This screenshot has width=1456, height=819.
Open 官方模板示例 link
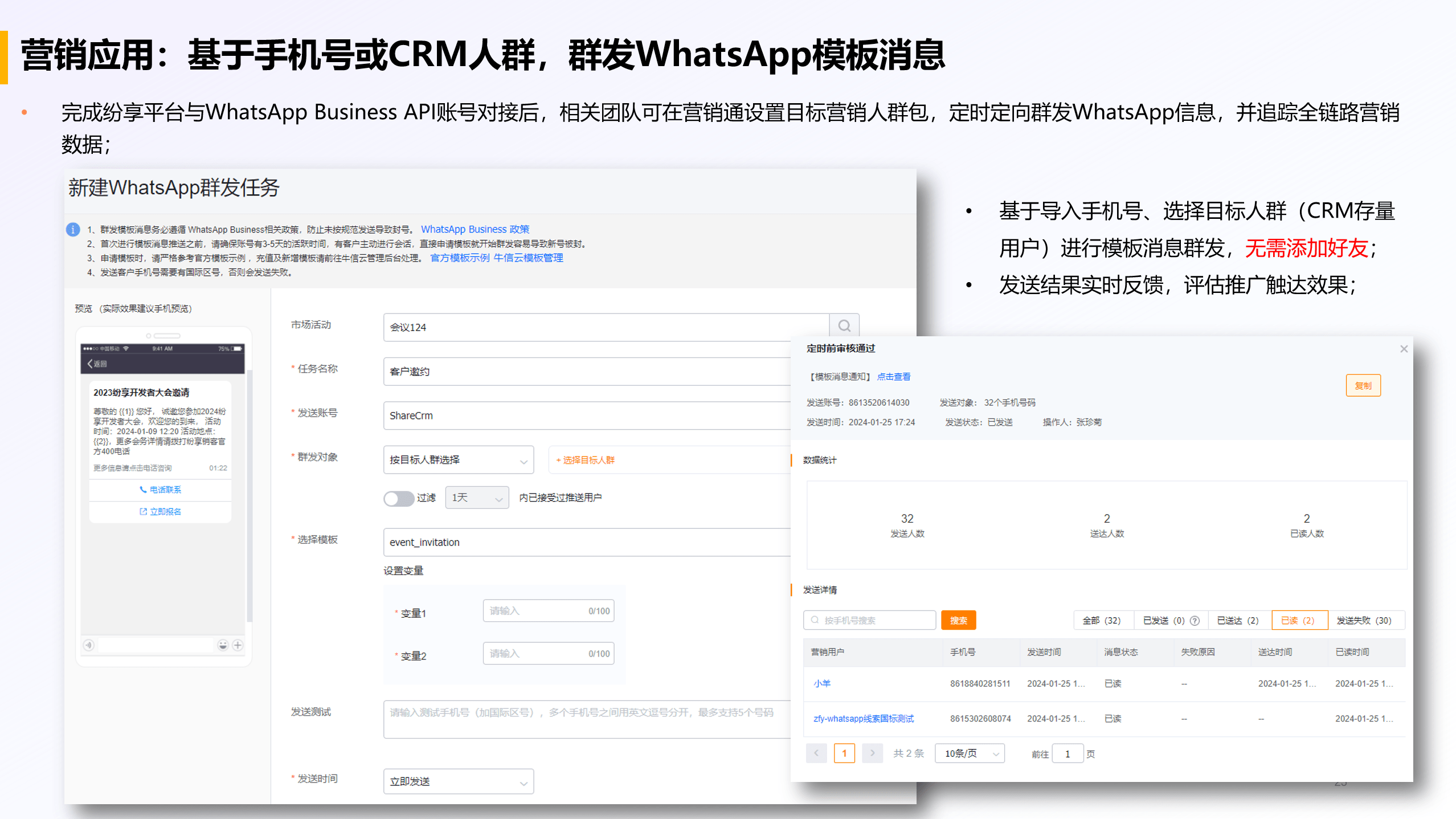(x=460, y=258)
